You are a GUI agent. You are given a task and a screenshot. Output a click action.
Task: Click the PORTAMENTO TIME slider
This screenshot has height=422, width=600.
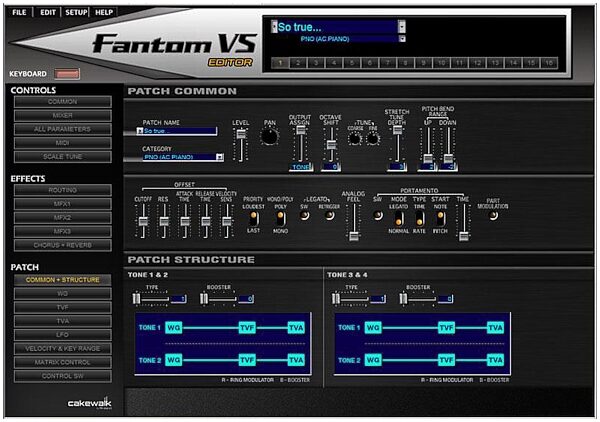[x=464, y=236]
